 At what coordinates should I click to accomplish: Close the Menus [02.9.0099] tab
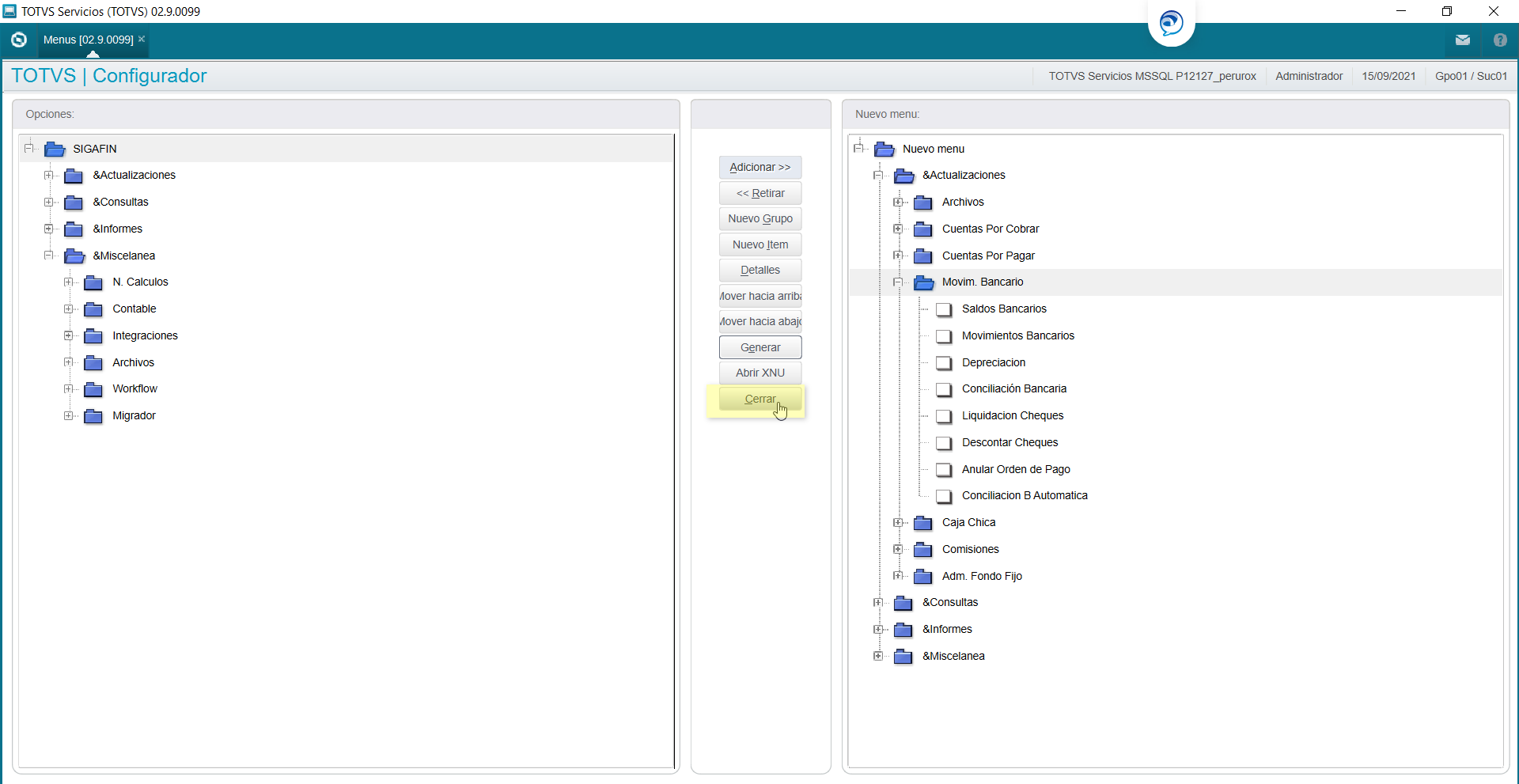click(x=142, y=39)
